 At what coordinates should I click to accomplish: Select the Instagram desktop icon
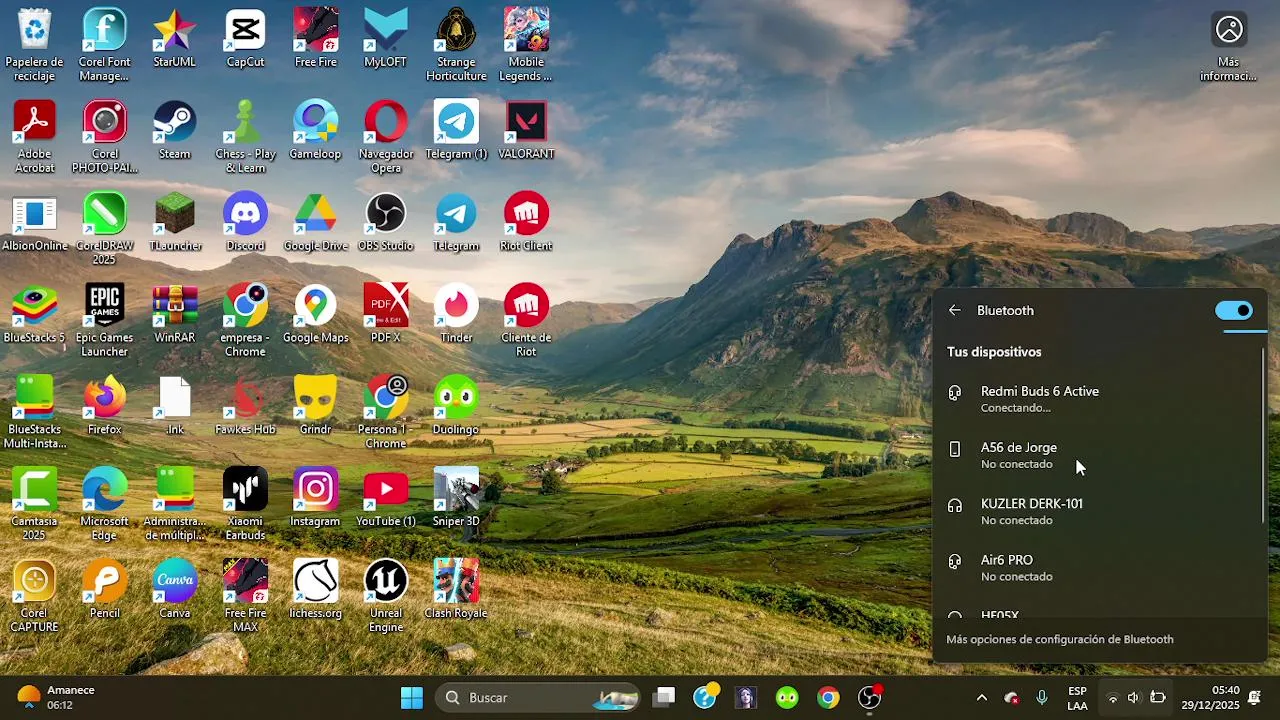(x=315, y=499)
